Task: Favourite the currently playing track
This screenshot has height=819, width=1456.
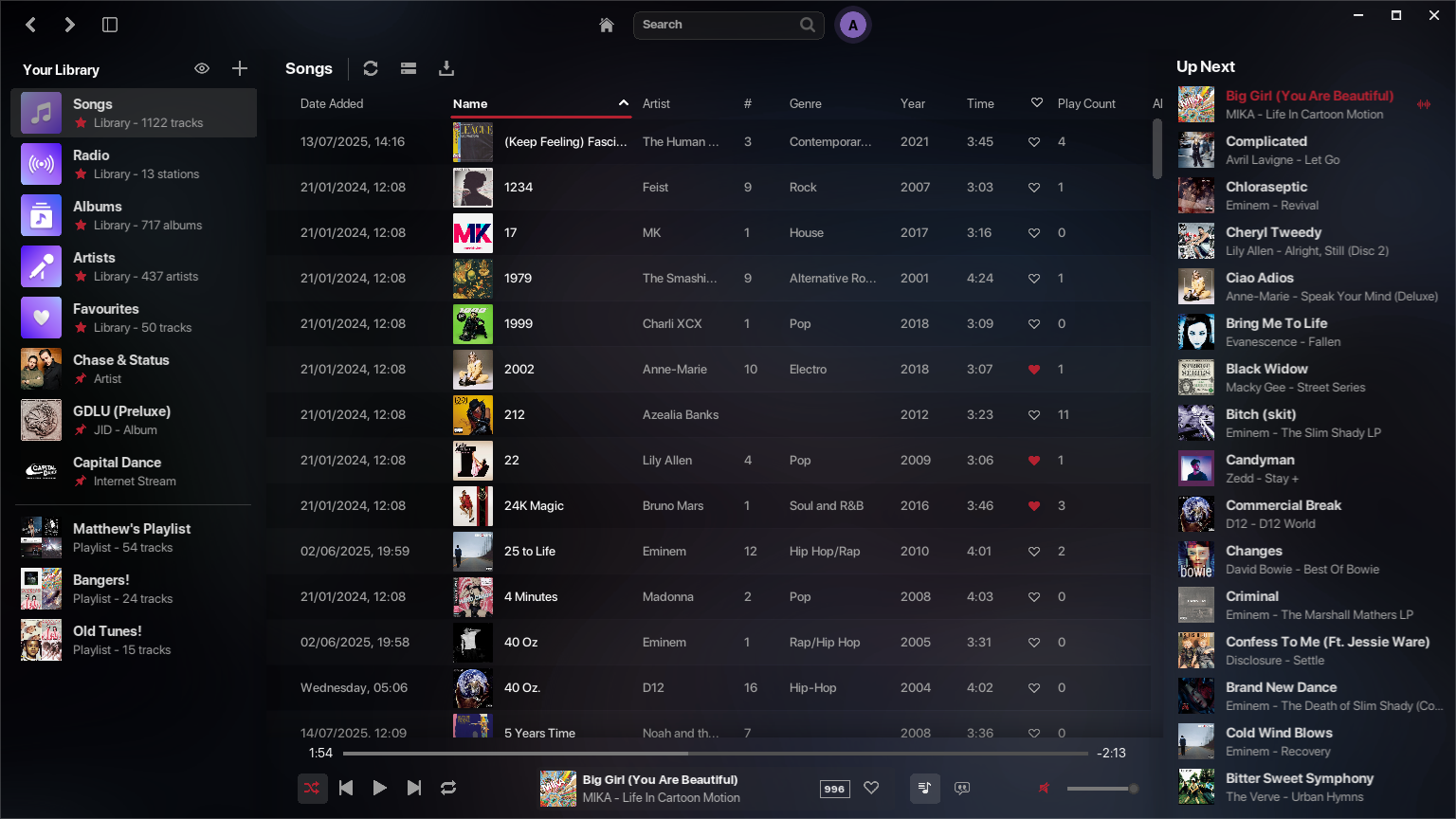Action: click(x=871, y=788)
